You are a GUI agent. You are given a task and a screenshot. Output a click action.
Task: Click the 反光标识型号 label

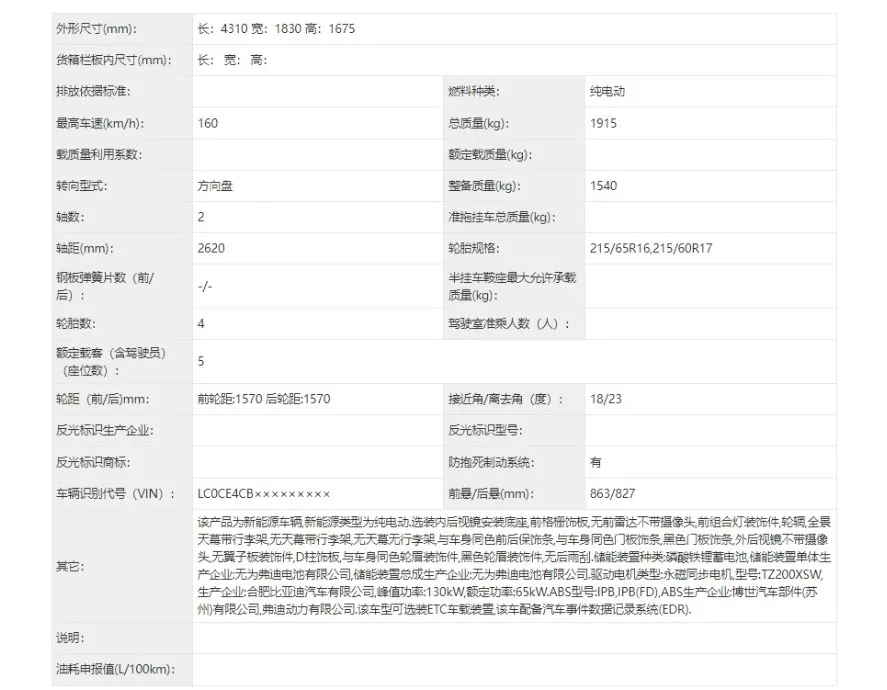[x=485, y=430]
